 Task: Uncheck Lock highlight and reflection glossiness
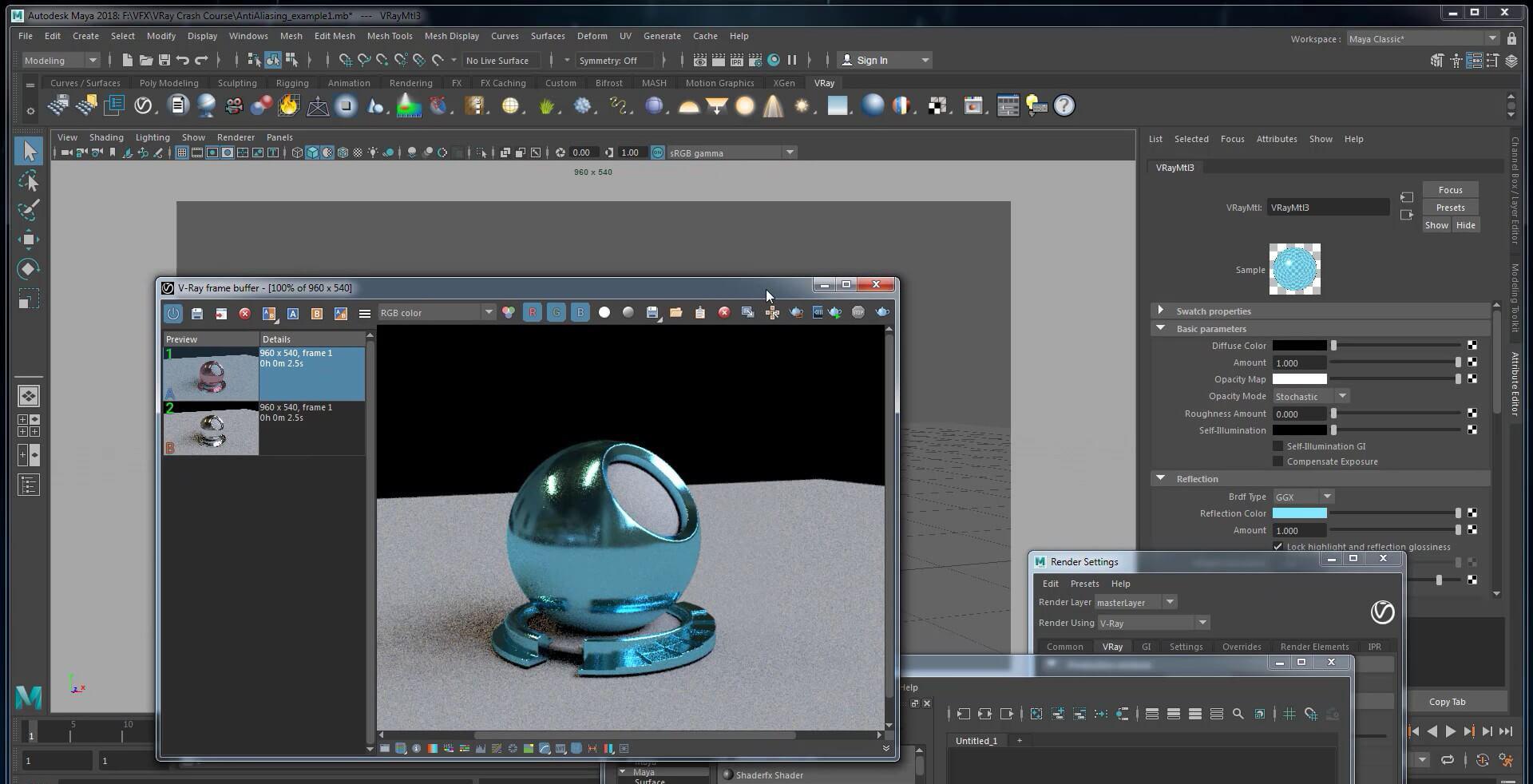click(x=1277, y=547)
